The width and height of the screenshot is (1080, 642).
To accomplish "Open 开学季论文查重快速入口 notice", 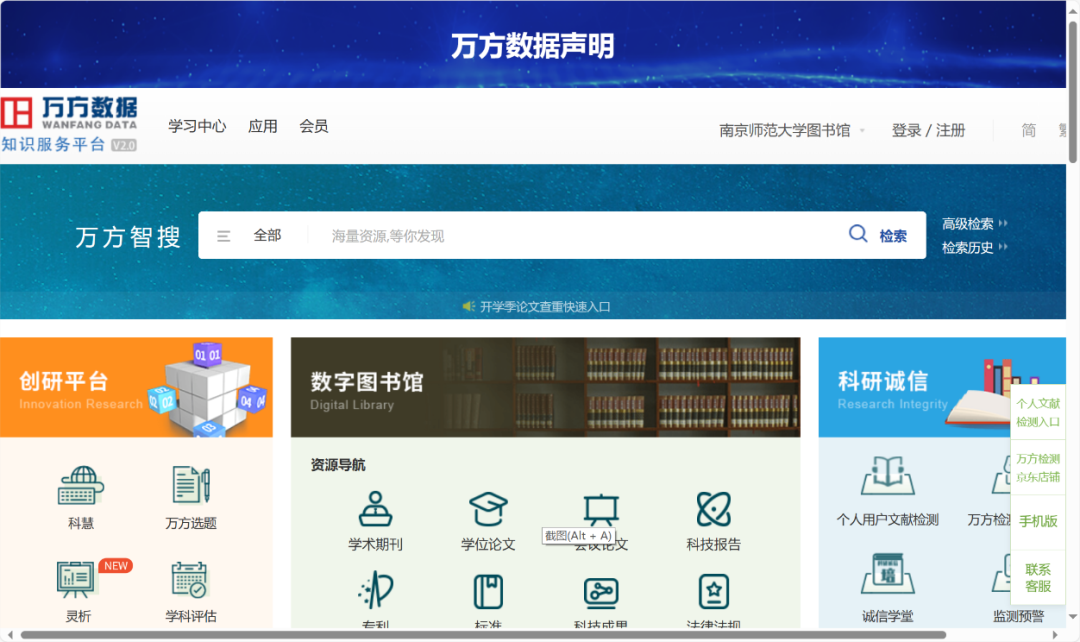I will tap(545, 307).
